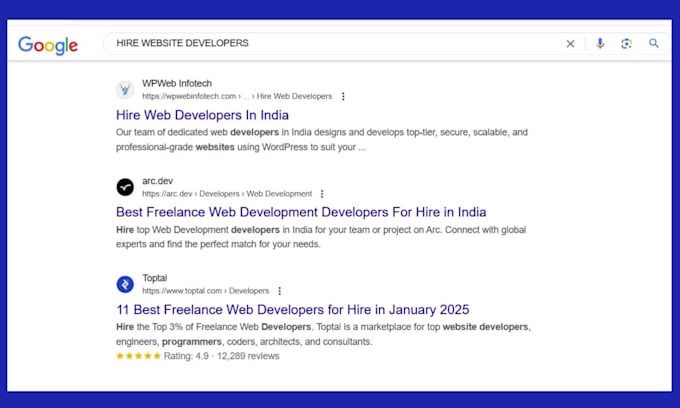This screenshot has height=408, width=680.
Task: Click the WPWeb Infotech favicon
Action: 125,89
